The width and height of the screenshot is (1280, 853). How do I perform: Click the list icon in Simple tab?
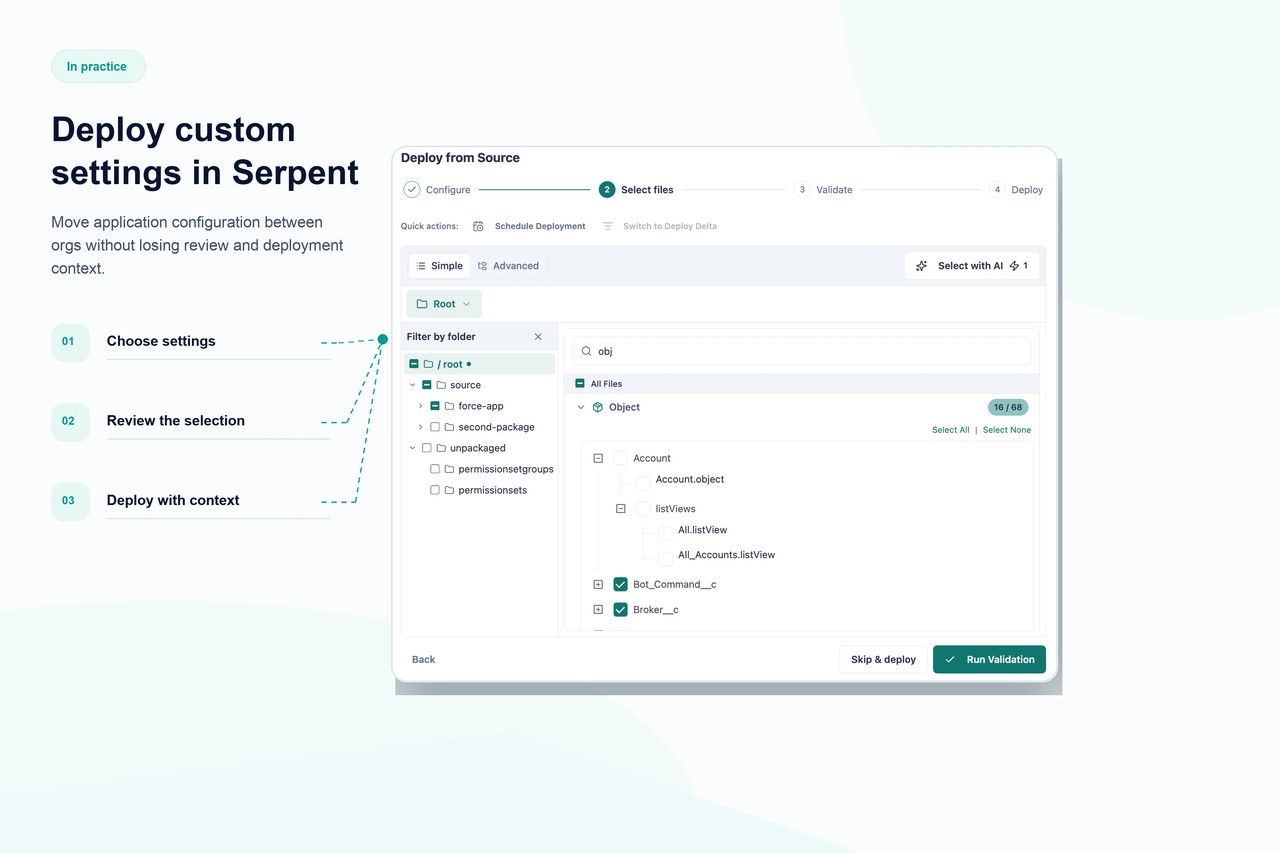tap(421, 266)
